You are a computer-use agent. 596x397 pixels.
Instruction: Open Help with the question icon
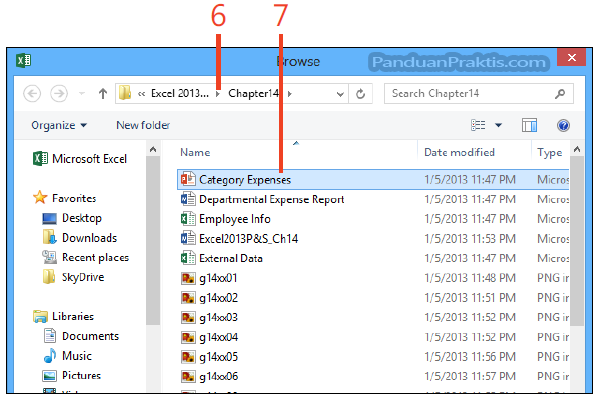click(563, 125)
